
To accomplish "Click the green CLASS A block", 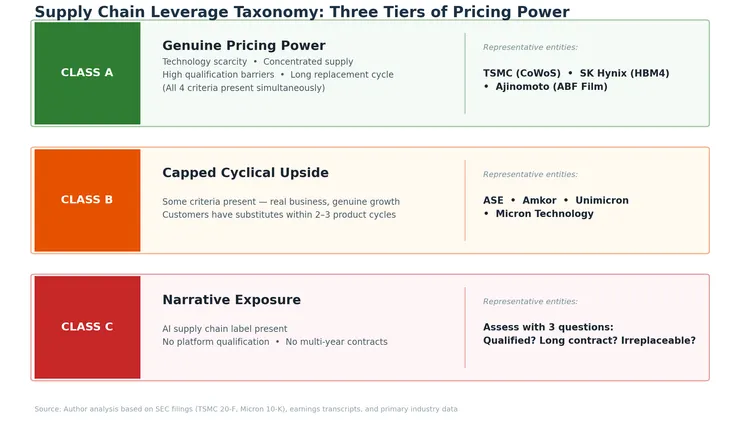I will point(87,73).
